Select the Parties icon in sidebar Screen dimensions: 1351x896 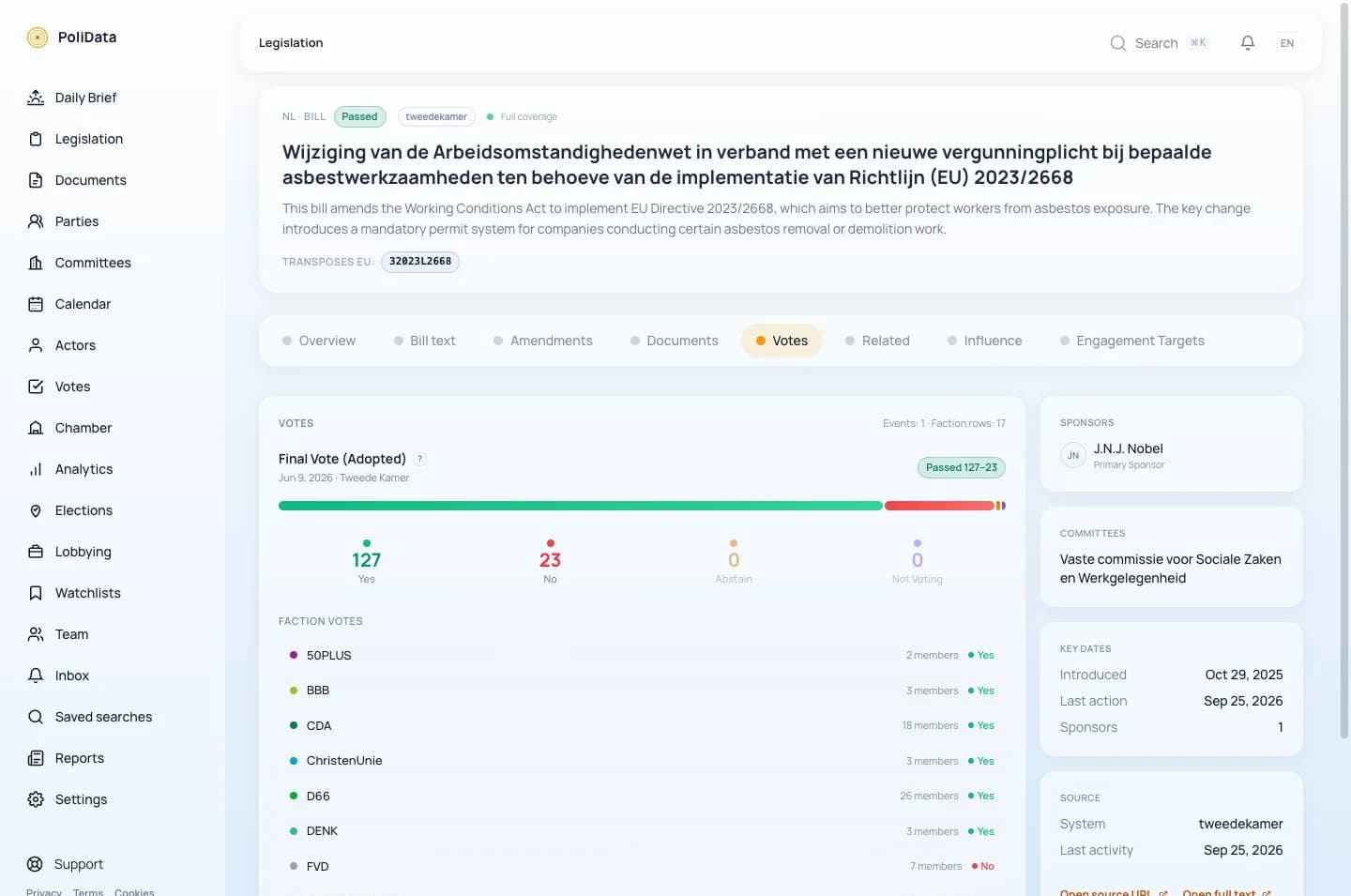pos(36,221)
